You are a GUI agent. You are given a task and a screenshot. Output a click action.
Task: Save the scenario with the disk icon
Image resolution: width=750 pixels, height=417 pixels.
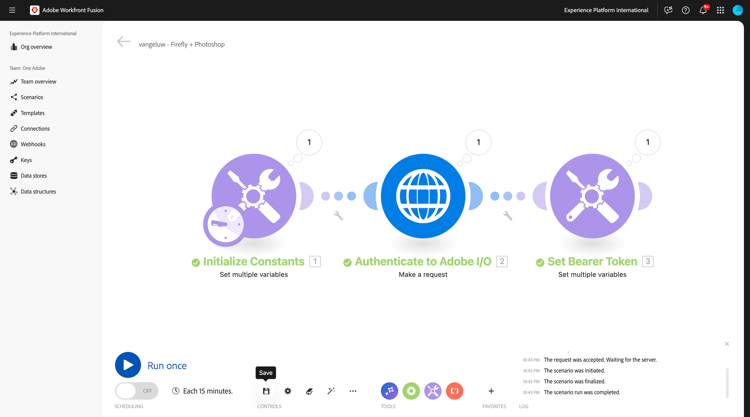(x=266, y=391)
